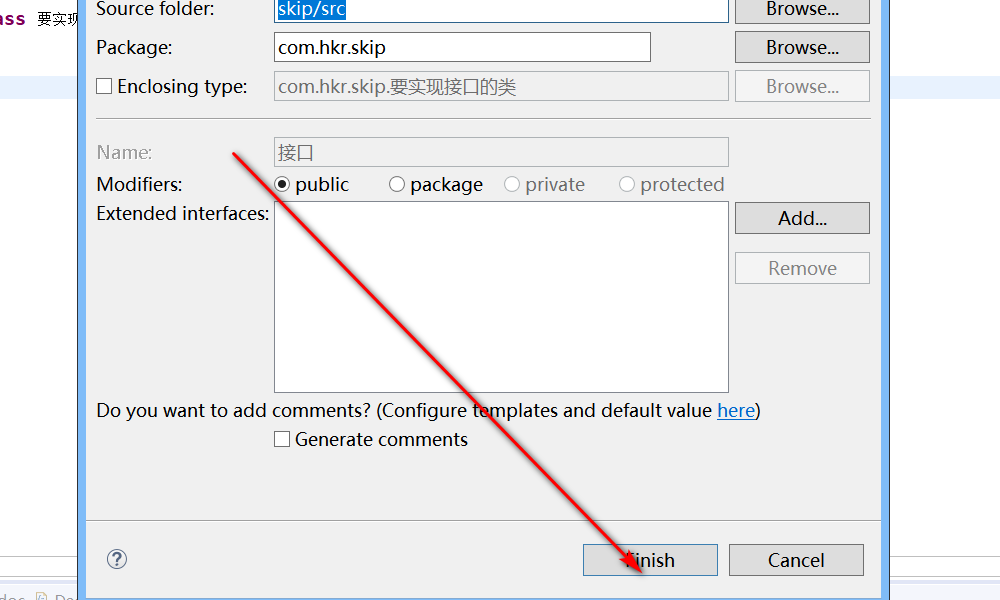Click the Remove interface button

point(802,268)
